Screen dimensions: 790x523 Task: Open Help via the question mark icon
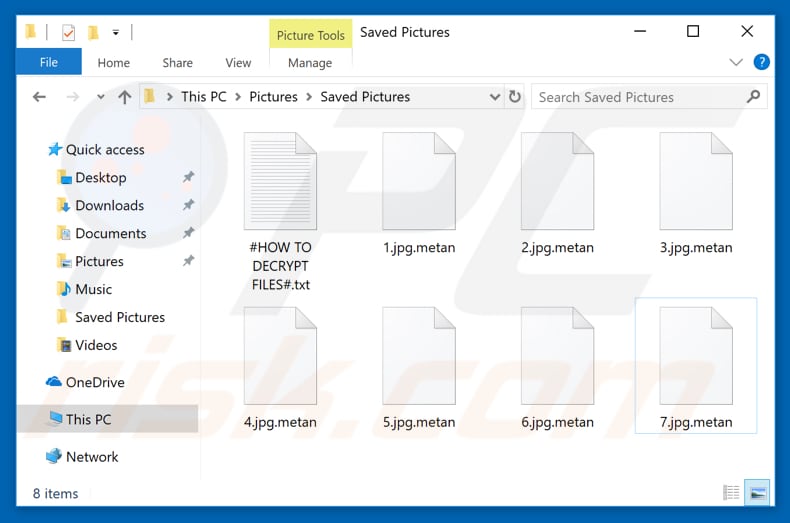pyautogui.click(x=761, y=62)
